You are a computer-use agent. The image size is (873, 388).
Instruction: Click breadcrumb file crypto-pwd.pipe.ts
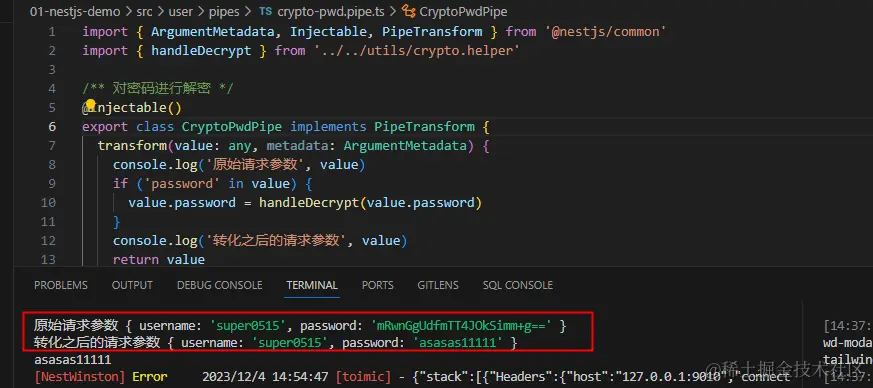click(331, 11)
